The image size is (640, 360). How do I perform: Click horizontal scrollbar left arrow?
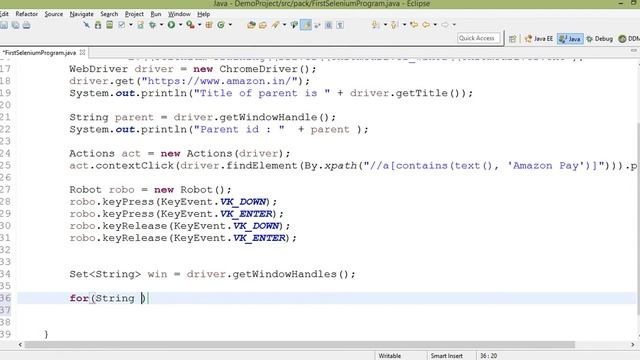pyautogui.click(x=20, y=345)
